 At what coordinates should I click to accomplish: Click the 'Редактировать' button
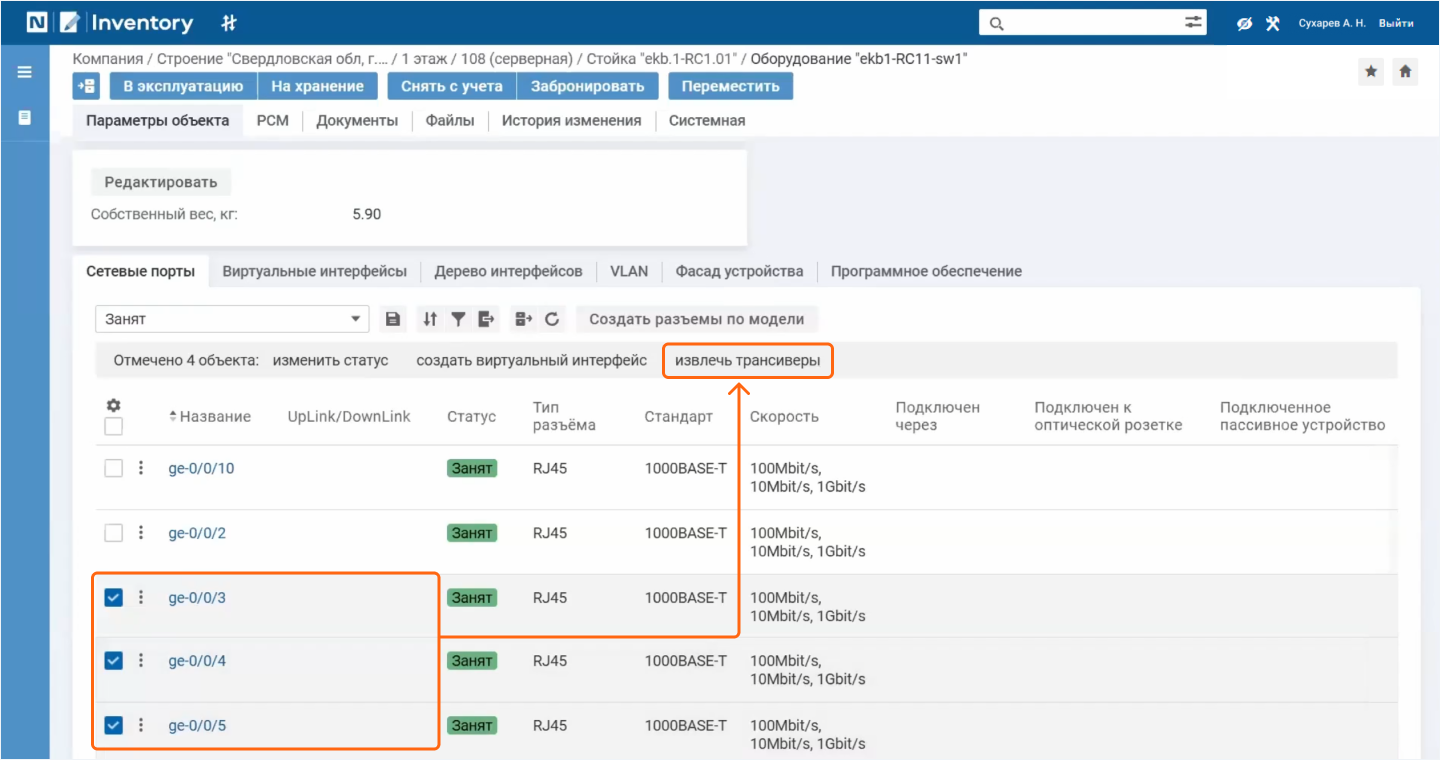point(161,182)
